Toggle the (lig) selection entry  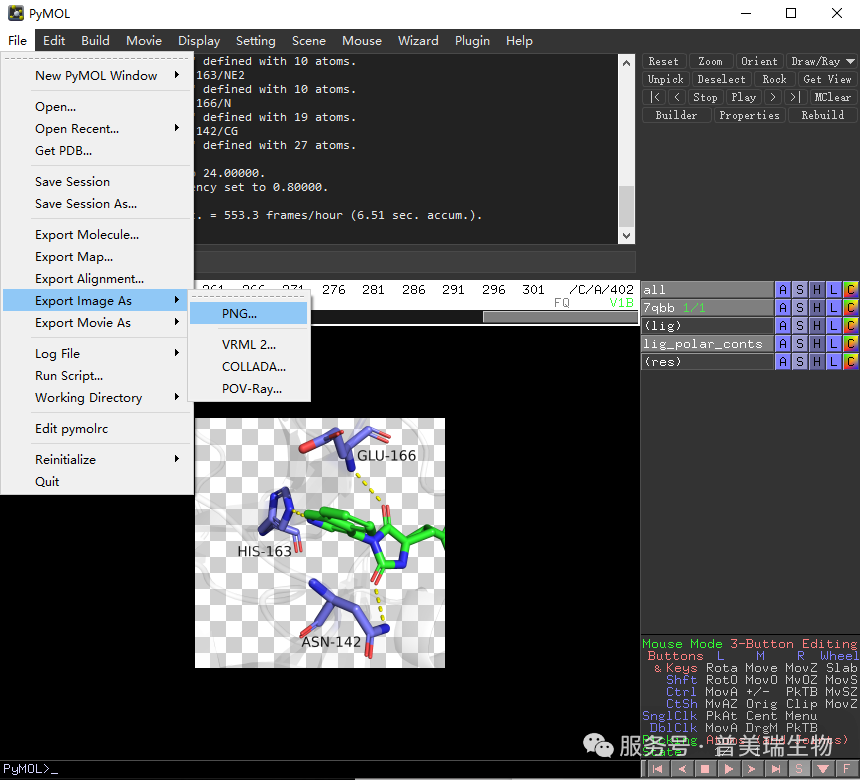click(707, 326)
